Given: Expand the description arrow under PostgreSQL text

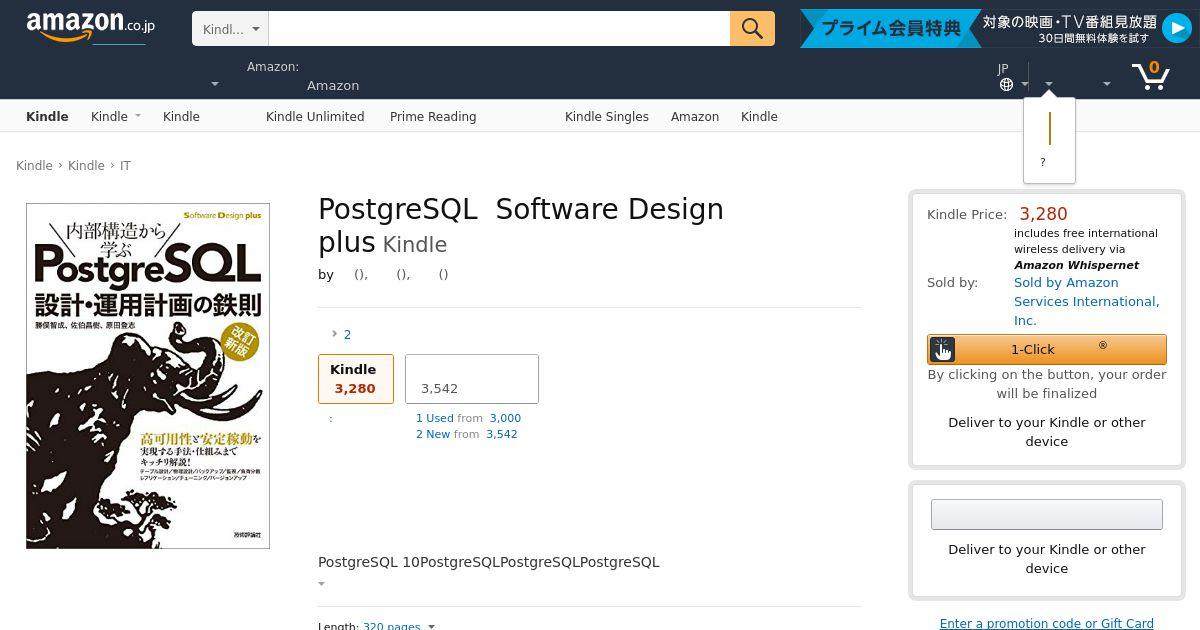Looking at the screenshot, I should point(322,584).
